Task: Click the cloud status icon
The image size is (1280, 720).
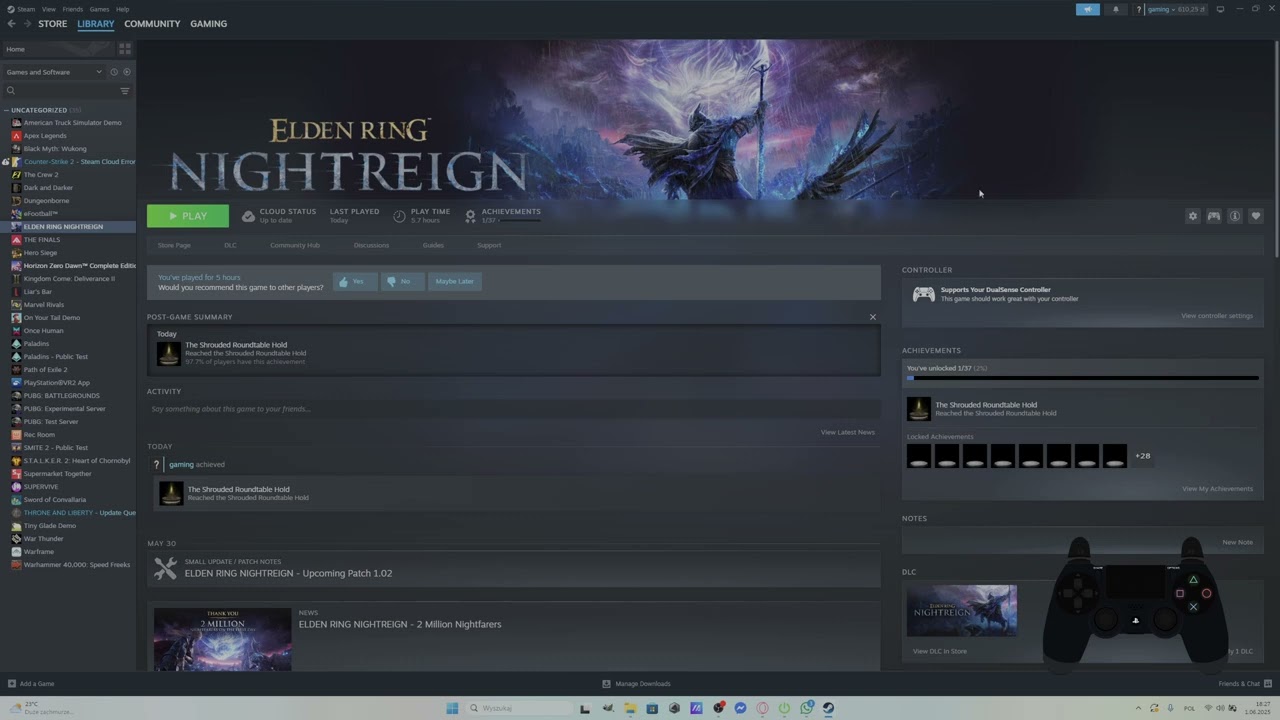Action: pyautogui.click(x=248, y=216)
